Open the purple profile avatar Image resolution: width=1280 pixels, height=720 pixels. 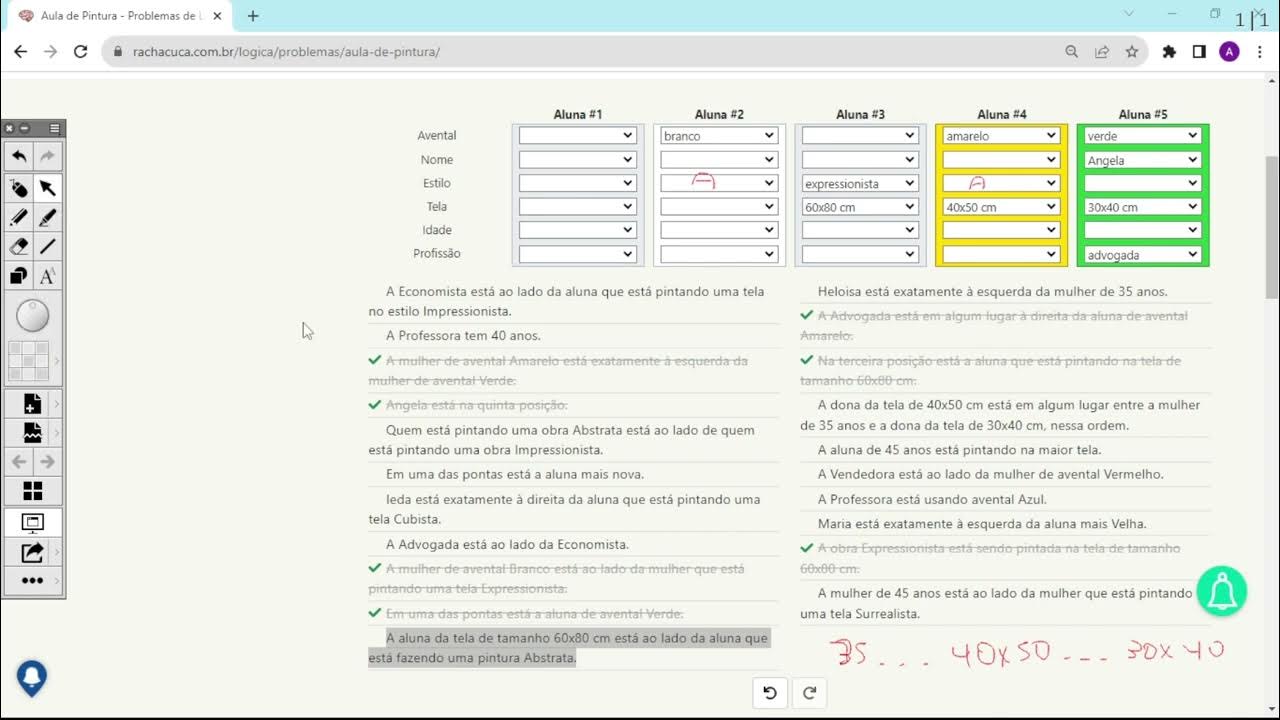[x=1229, y=52]
